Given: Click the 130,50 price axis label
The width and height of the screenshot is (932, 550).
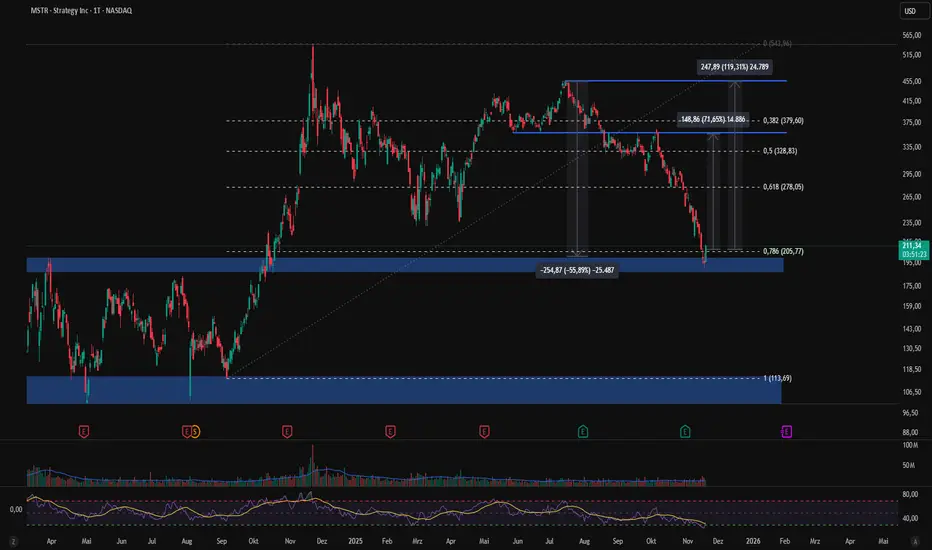Looking at the screenshot, I should 911,348.
